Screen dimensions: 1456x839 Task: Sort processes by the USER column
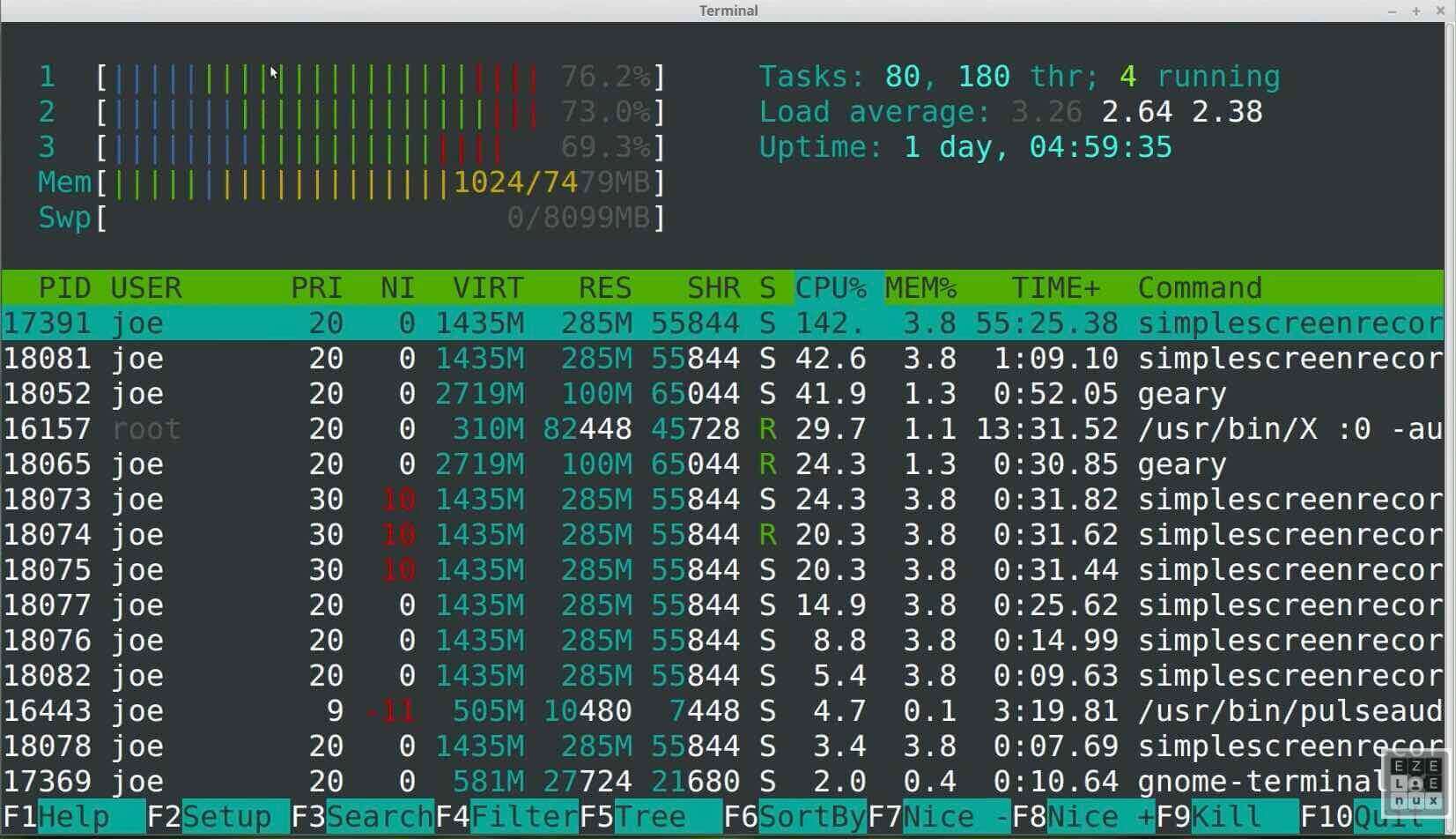[145, 287]
